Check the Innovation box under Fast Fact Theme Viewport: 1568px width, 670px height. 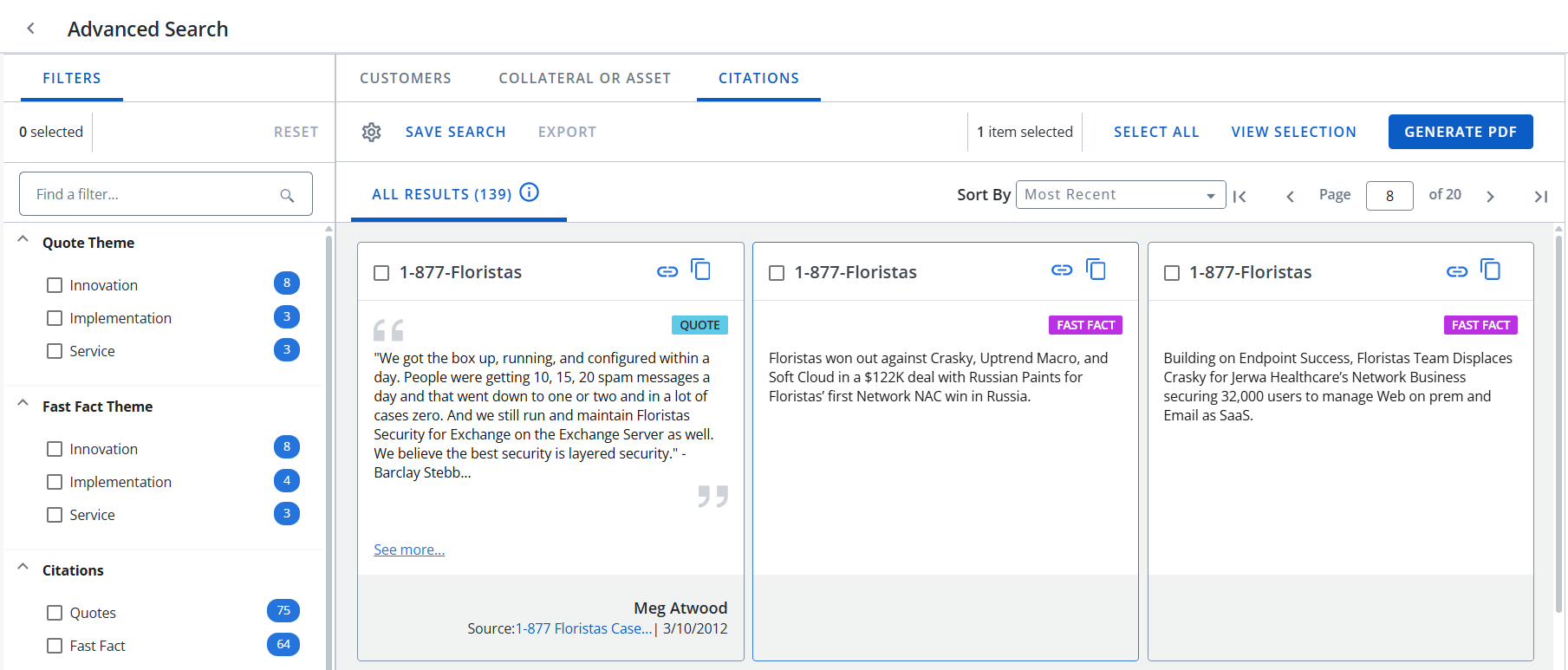pos(55,449)
